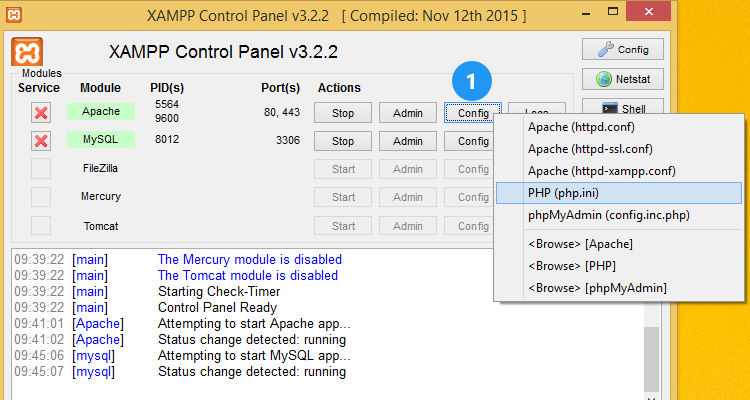Check the Tomcat service box
The image size is (750, 400).
tap(41, 225)
